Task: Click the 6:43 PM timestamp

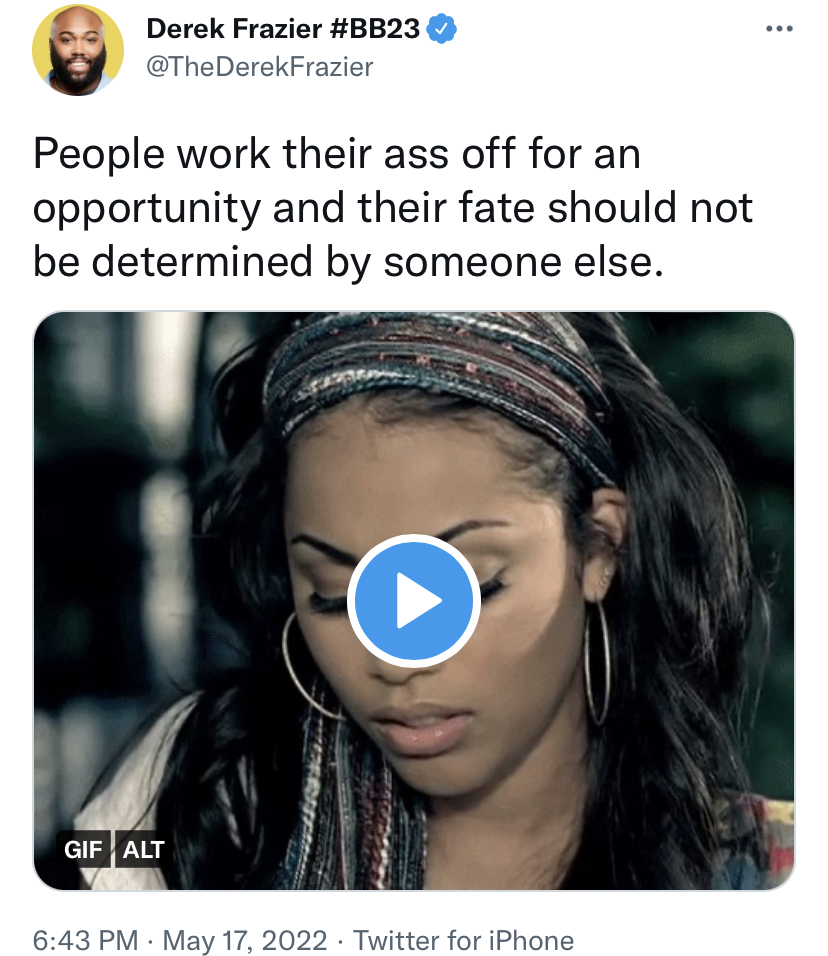Action: point(85,940)
